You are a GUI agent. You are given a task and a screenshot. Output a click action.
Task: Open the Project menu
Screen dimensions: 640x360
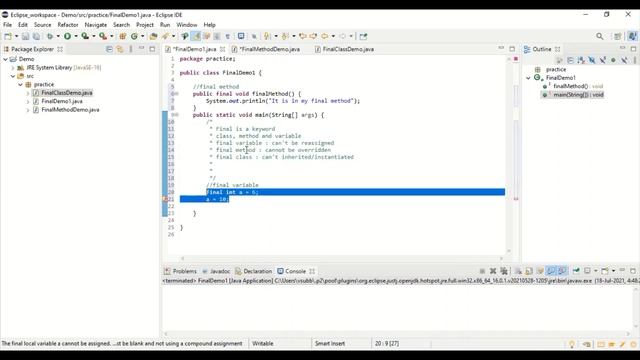[x=144, y=25]
